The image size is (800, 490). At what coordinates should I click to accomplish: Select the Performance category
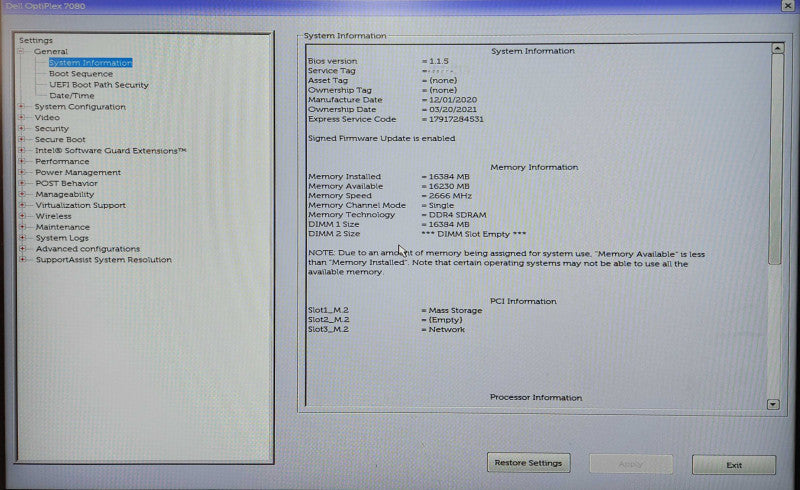coord(62,161)
